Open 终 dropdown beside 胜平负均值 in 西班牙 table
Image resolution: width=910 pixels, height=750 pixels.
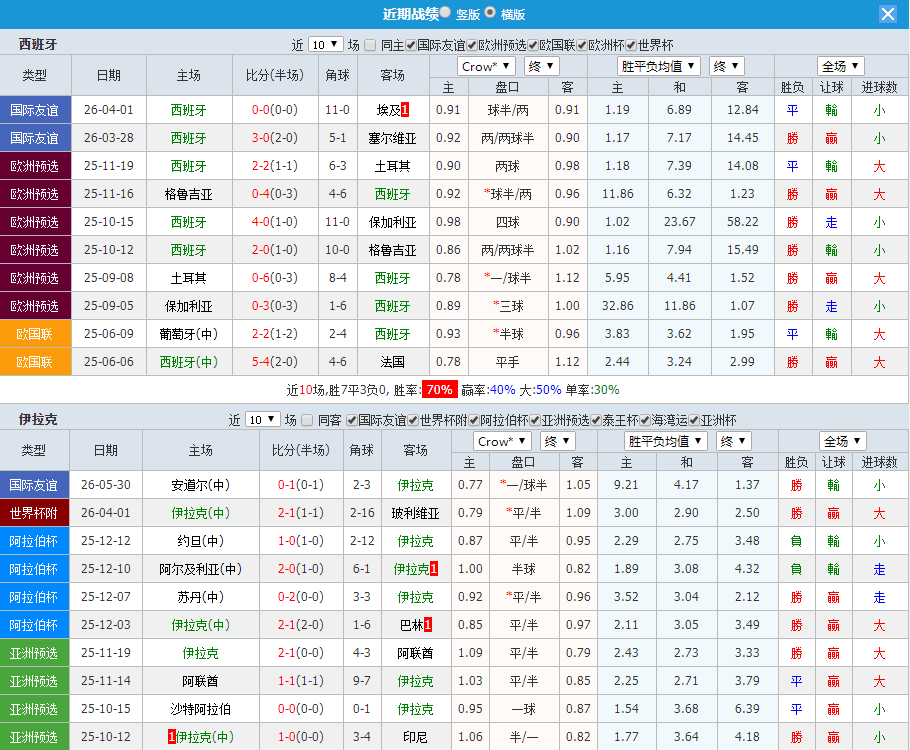tap(727, 66)
